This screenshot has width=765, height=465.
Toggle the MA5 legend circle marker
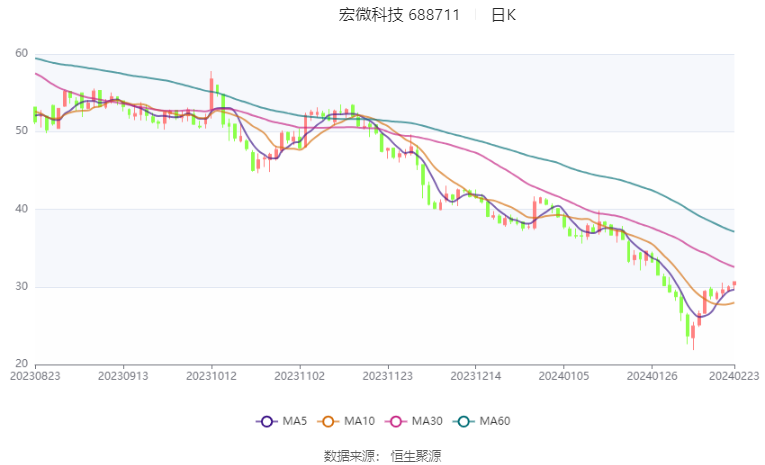coord(266,422)
